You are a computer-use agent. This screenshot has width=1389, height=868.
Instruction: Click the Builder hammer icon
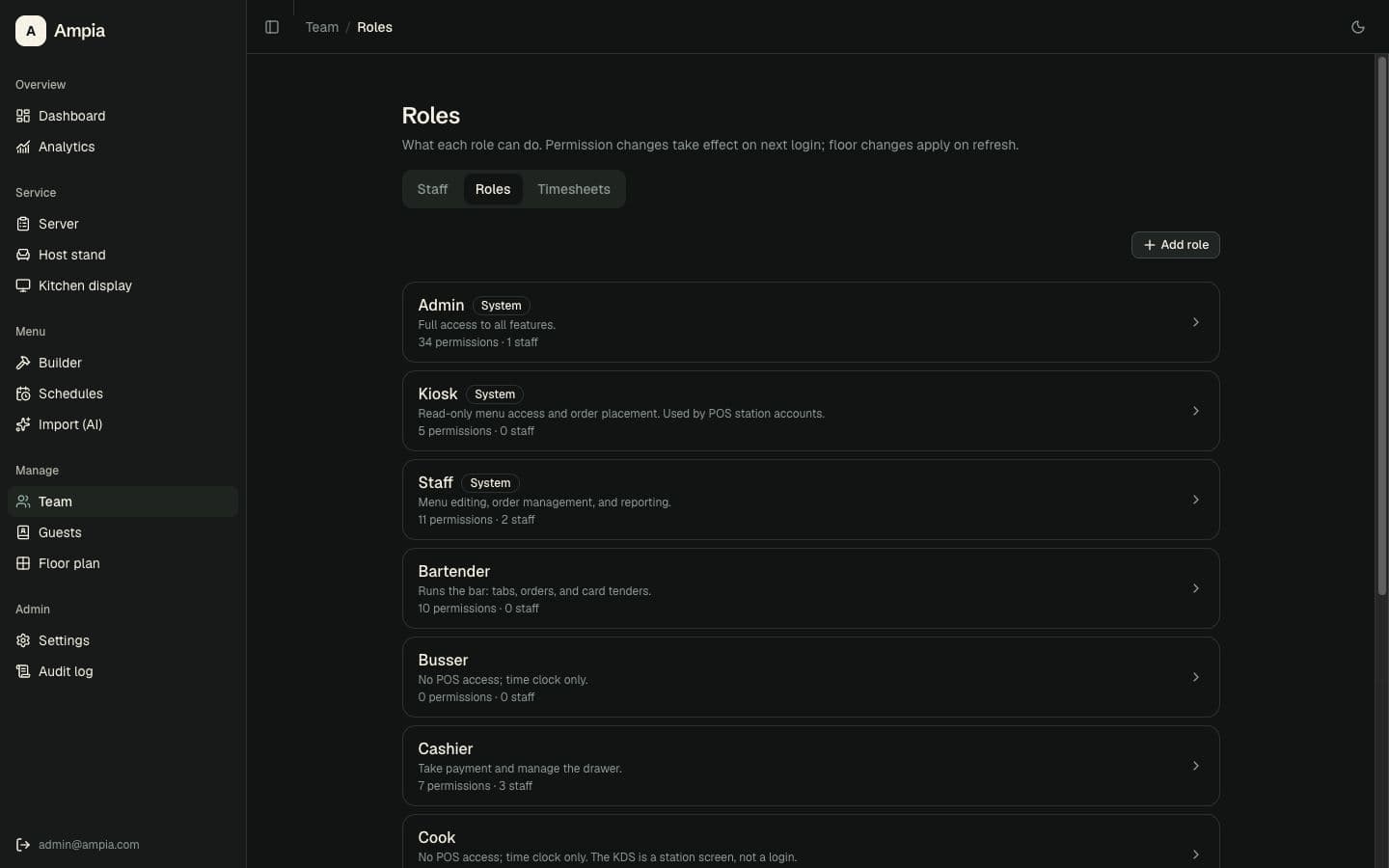click(x=23, y=363)
